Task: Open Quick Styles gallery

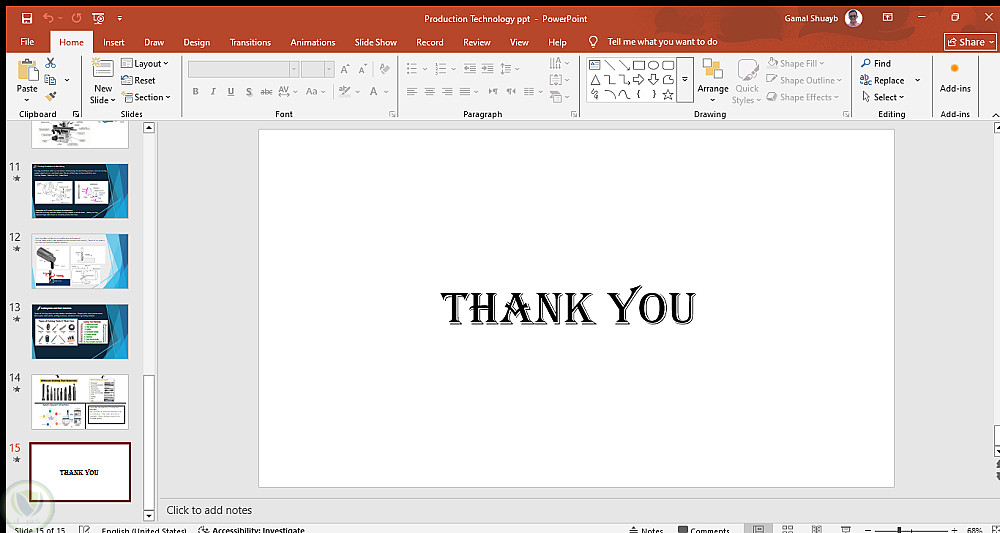Action: tap(746, 82)
